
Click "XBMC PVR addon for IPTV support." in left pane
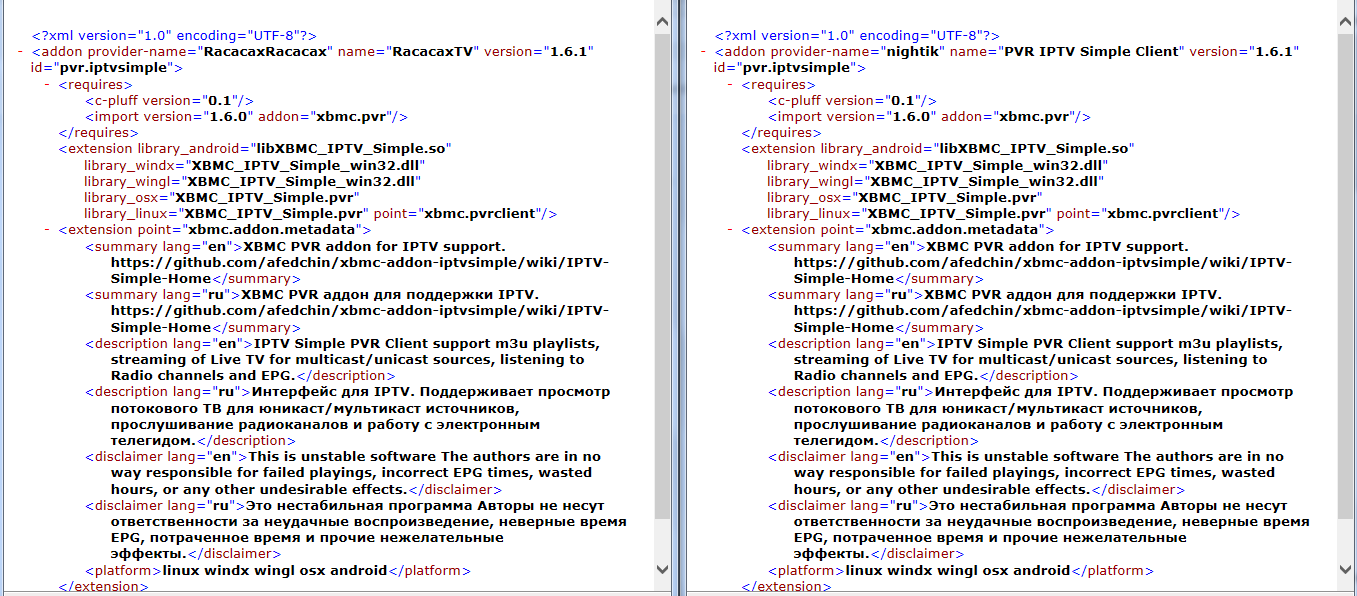375,246
